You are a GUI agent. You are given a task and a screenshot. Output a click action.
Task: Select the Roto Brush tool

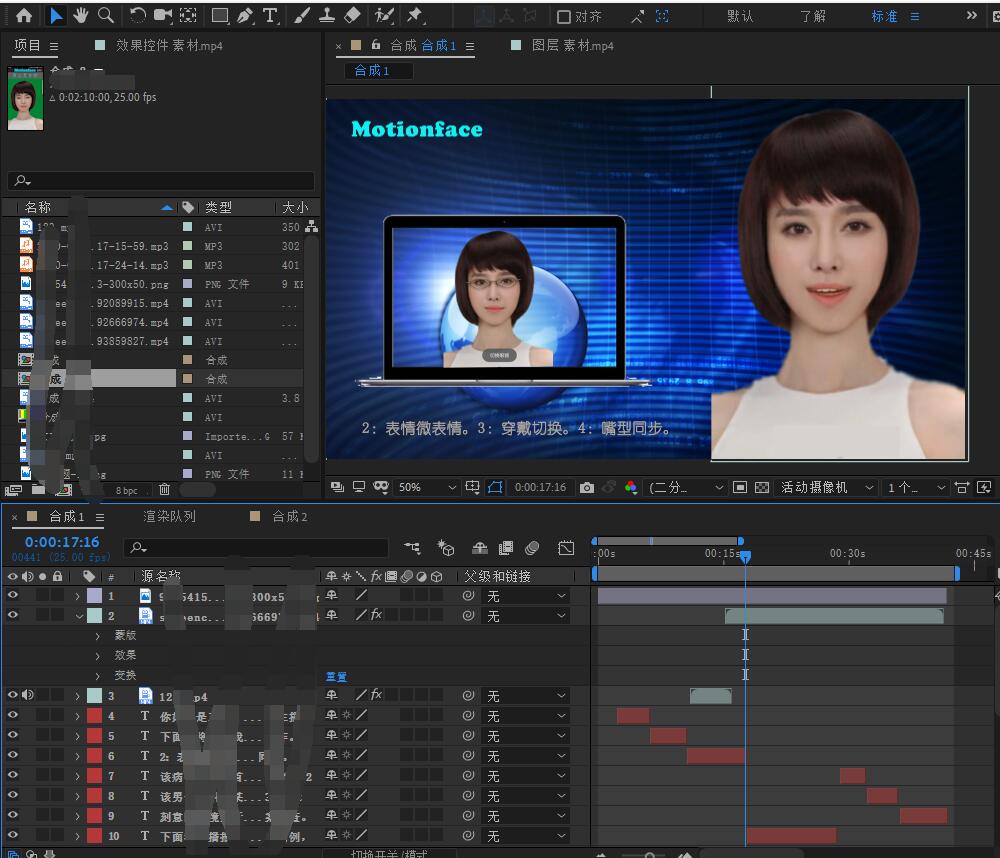click(x=384, y=15)
